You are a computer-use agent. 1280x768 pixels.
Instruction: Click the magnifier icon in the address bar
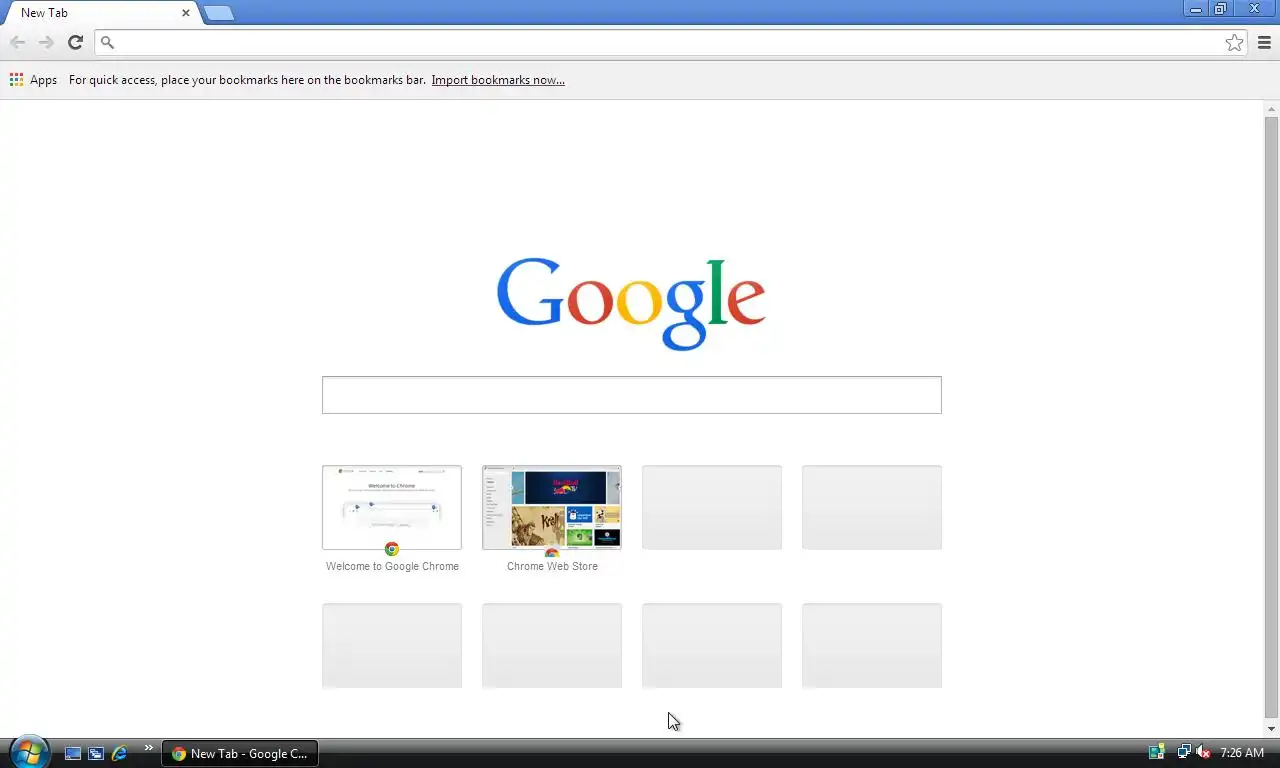(x=108, y=42)
